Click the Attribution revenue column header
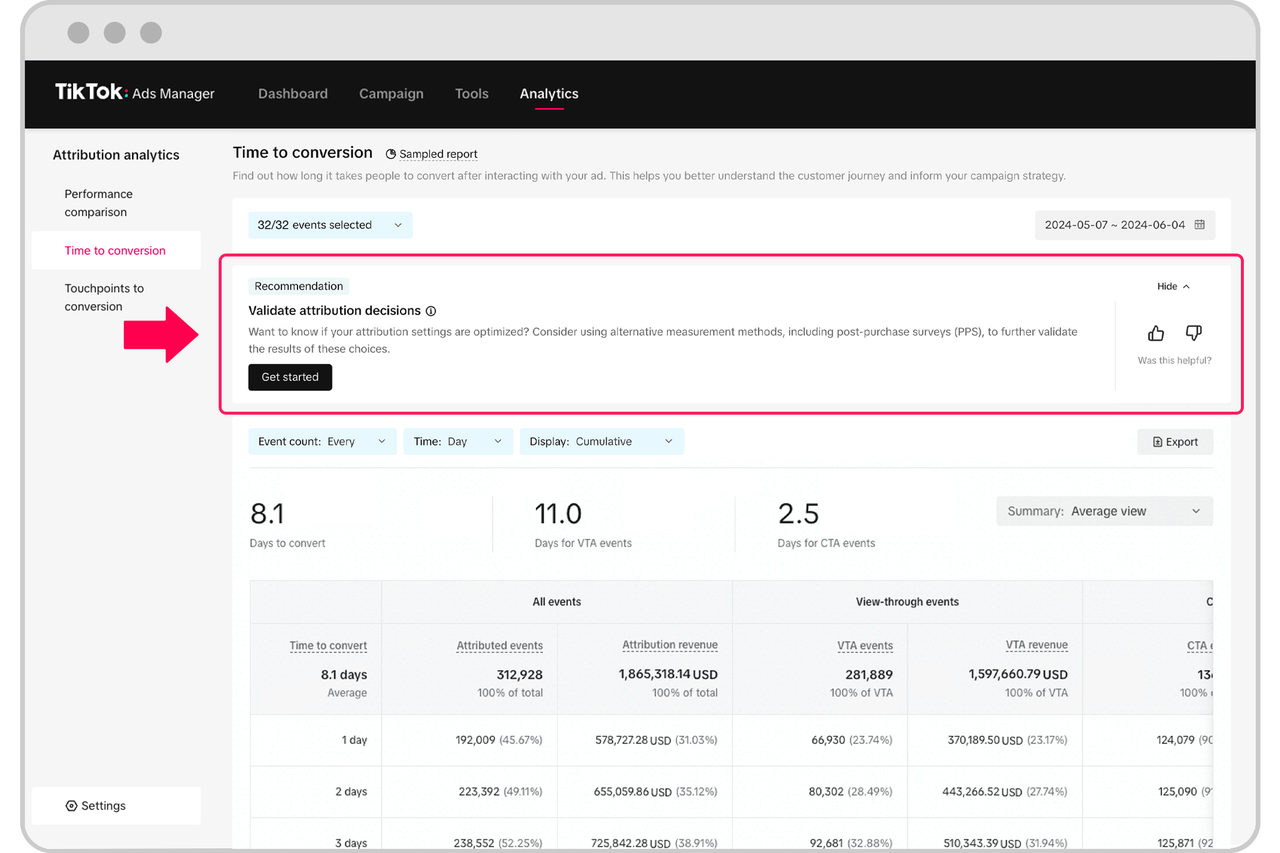 pos(670,645)
